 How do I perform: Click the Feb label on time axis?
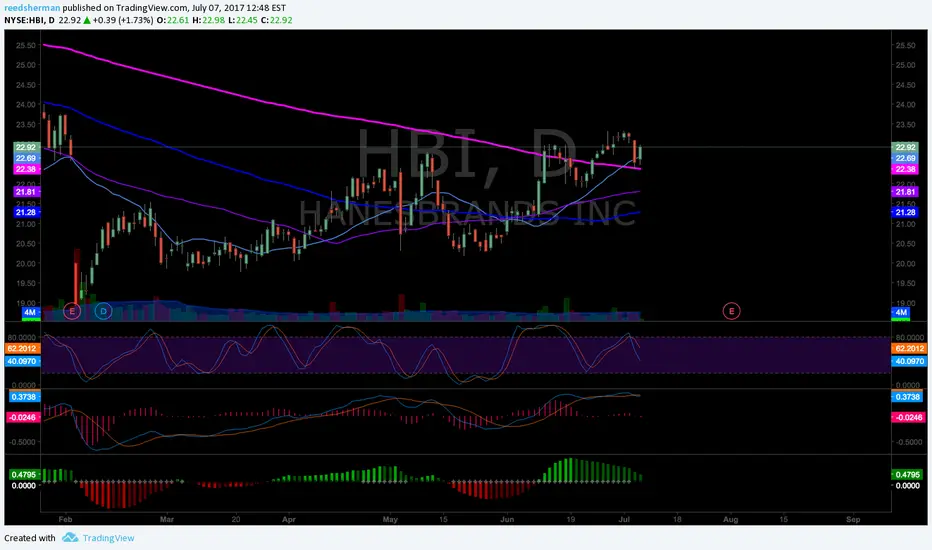(x=65, y=519)
